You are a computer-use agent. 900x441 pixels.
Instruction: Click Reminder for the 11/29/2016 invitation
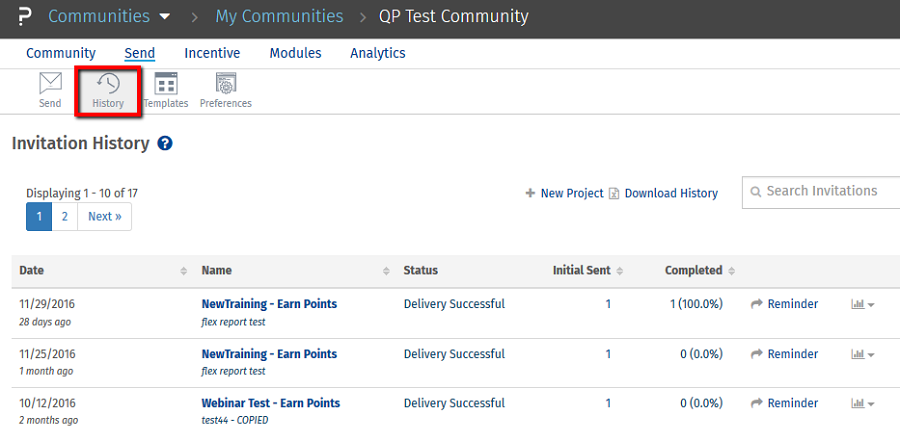(784, 304)
